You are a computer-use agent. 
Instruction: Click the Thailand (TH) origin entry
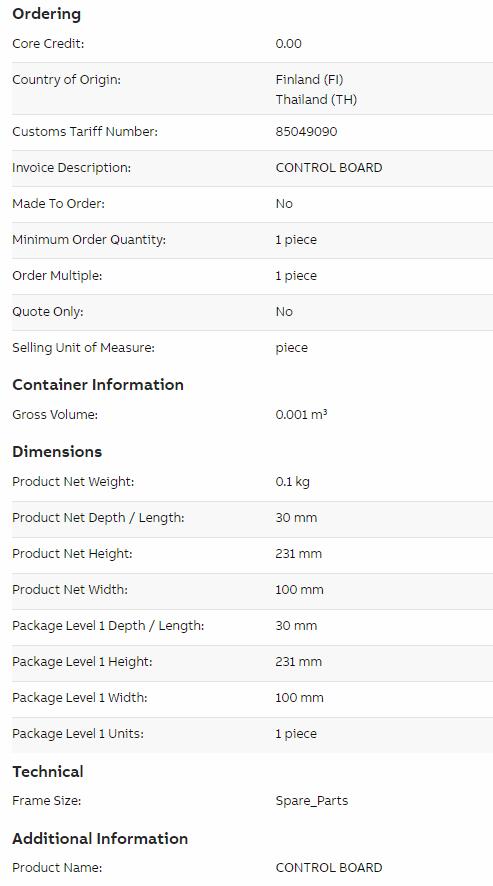[316, 99]
